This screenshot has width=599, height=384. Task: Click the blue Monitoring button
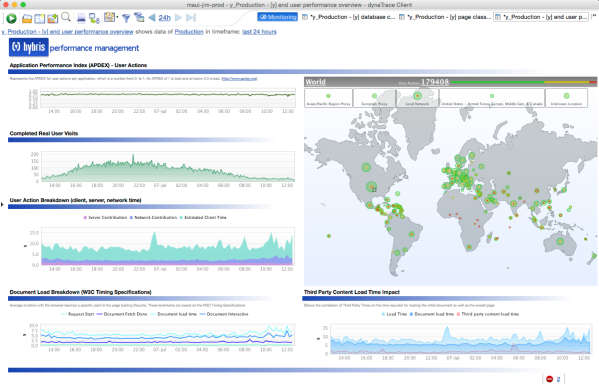[277, 17]
